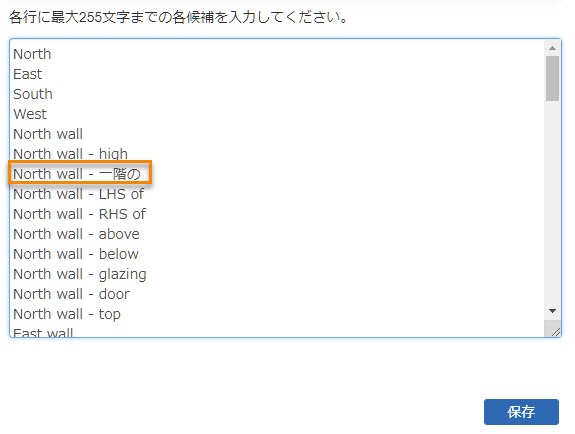The height and width of the screenshot is (434, 575).
Task: Click the scrollbar up arrow
Action: [552, 48]
